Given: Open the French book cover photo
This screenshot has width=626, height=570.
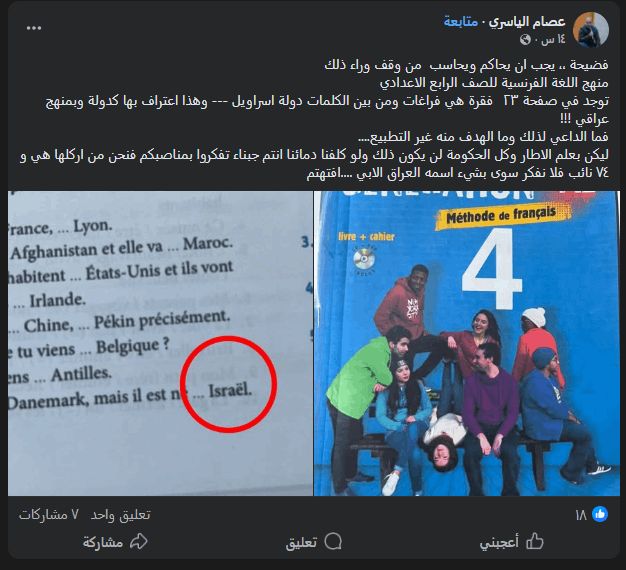Looking at the screenshot, I should click(467, 343).
